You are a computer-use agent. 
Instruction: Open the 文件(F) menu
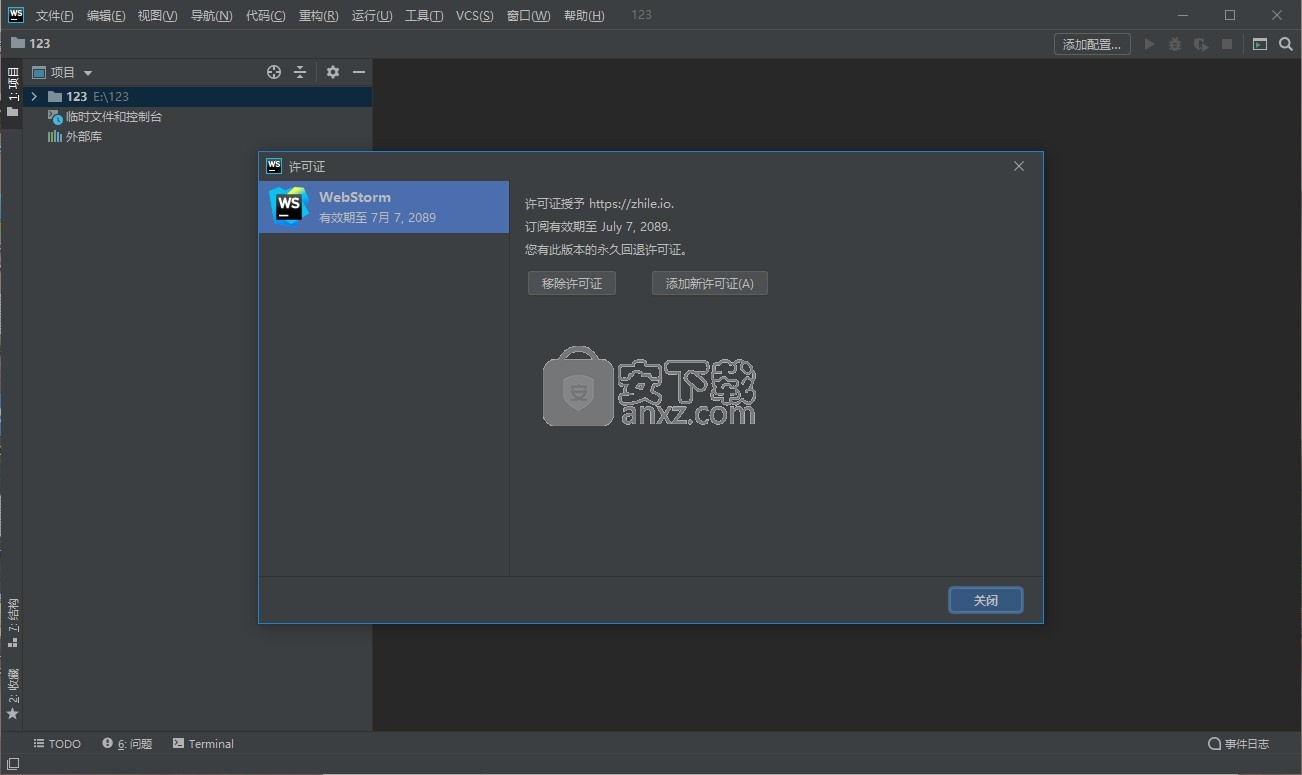(54, 15)
